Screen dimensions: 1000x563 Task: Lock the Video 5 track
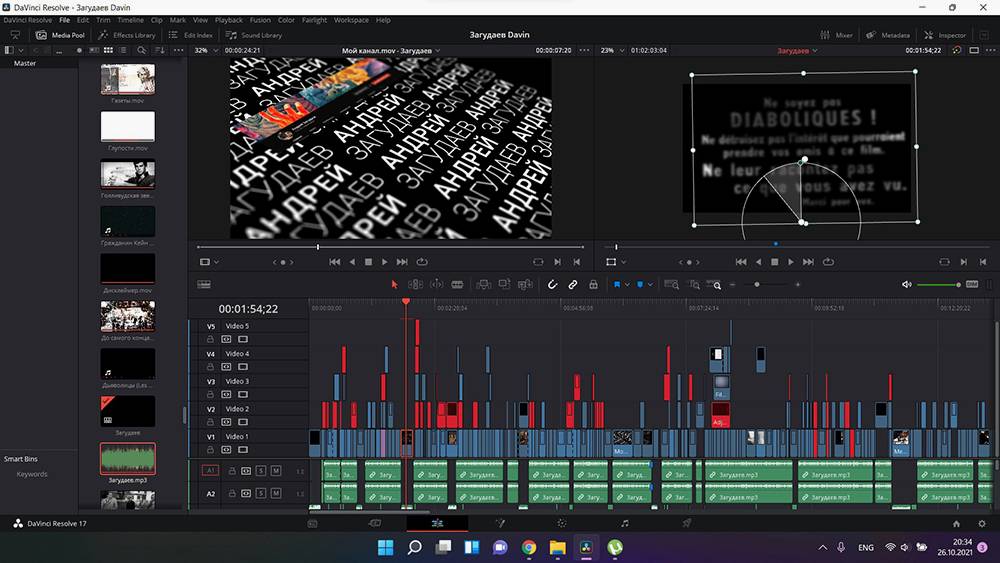[x=210, y=339]
